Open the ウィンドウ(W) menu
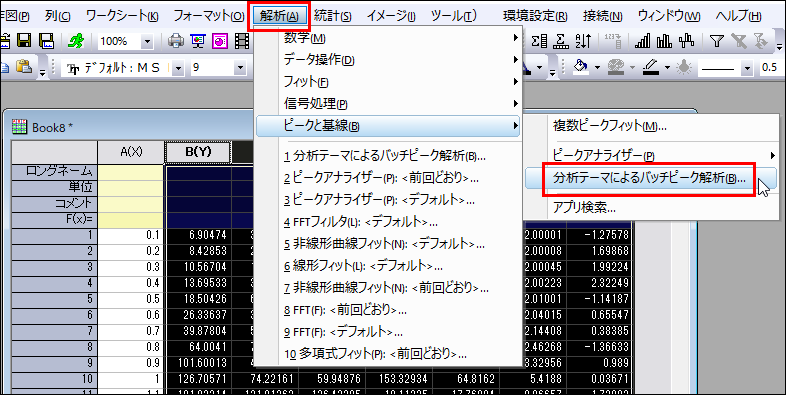This screenshot has width=786, height=395. click(669, 16)
